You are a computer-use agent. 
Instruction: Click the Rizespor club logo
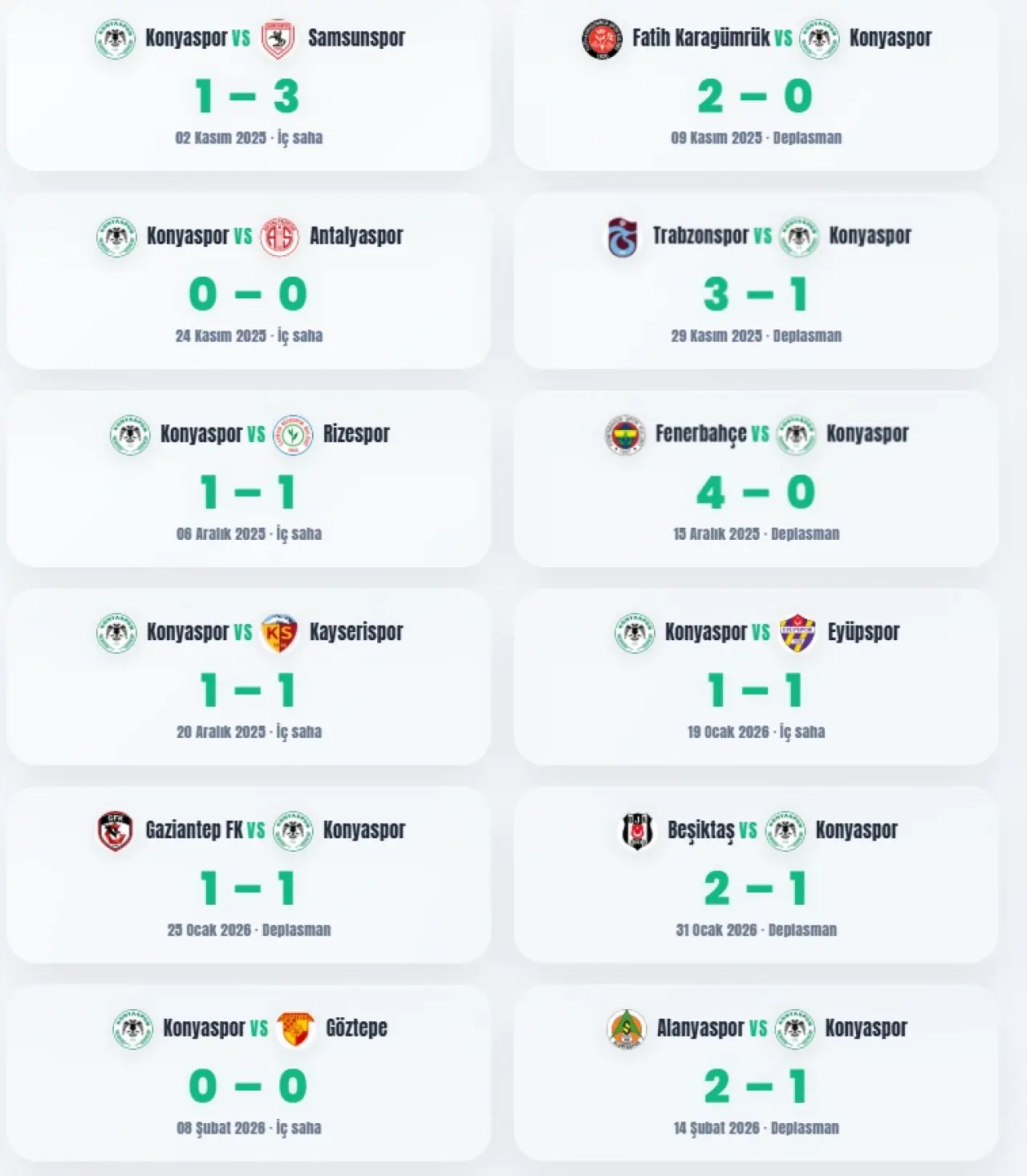pyautogui.click(x=292, y=435)
